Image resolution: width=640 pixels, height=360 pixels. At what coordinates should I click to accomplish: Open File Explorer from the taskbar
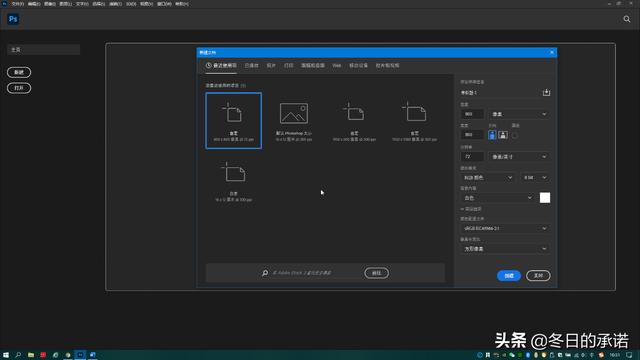31,355
